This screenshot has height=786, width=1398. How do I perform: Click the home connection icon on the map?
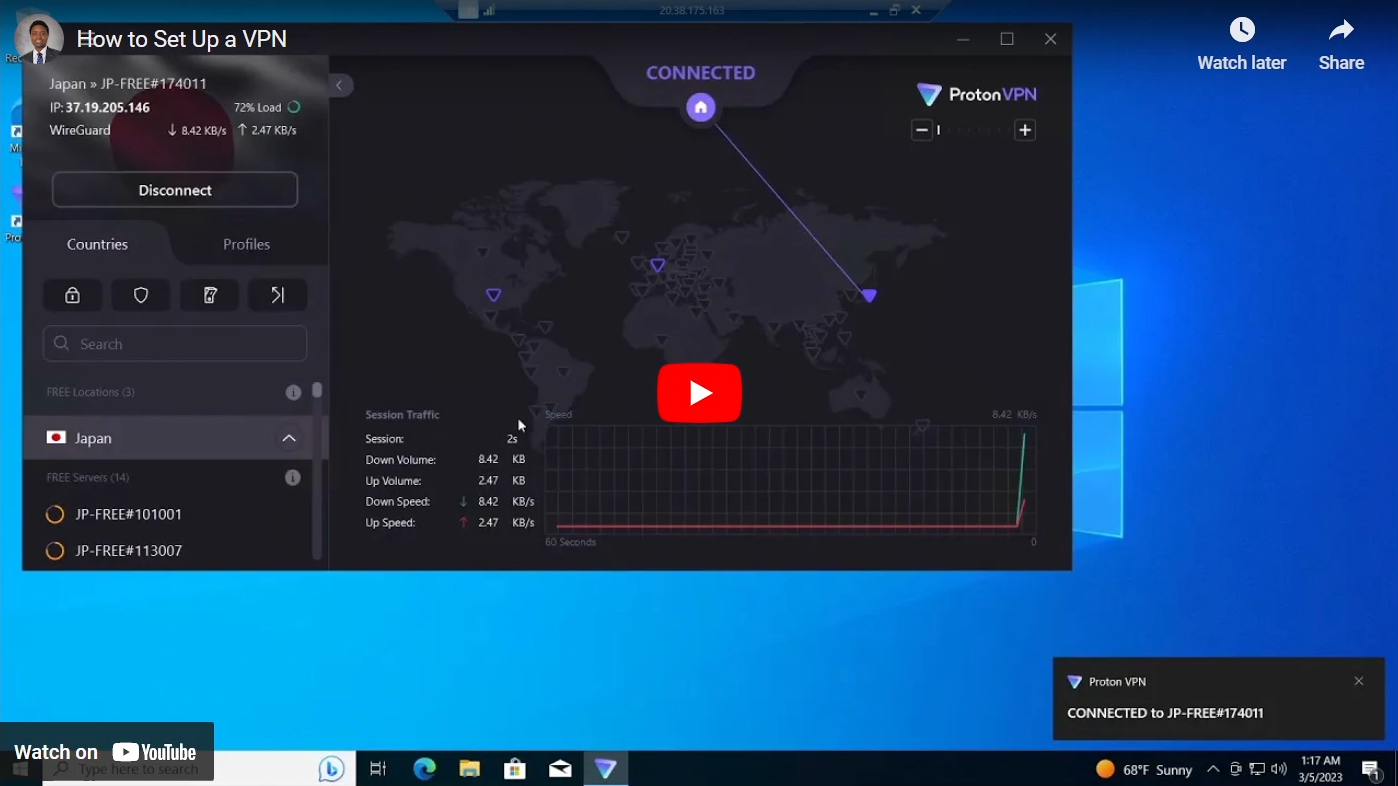click(700, 107)
